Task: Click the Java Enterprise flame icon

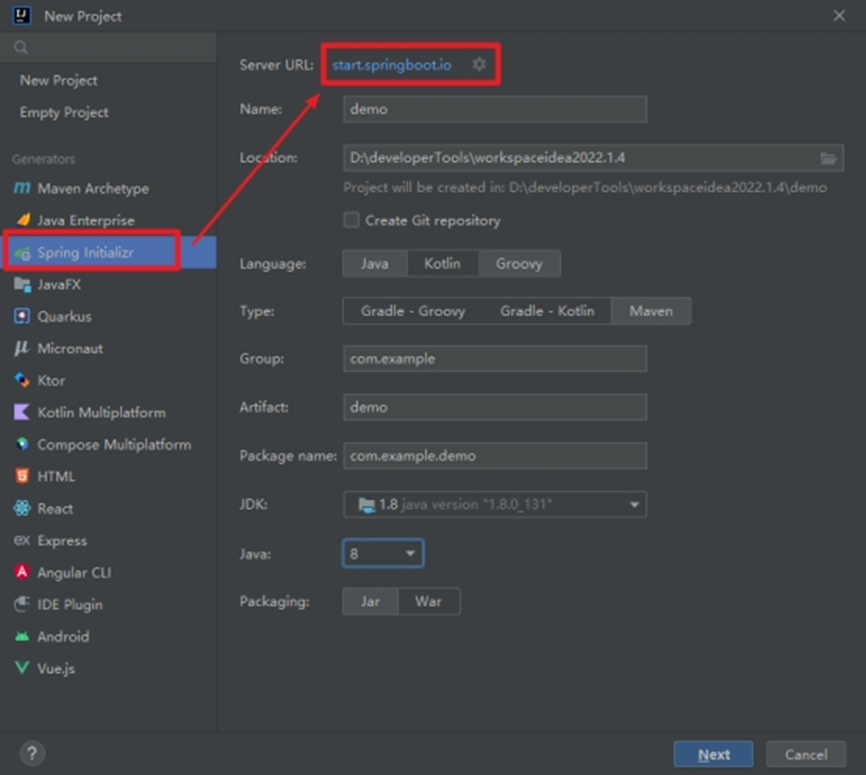Action: point(23,220)
